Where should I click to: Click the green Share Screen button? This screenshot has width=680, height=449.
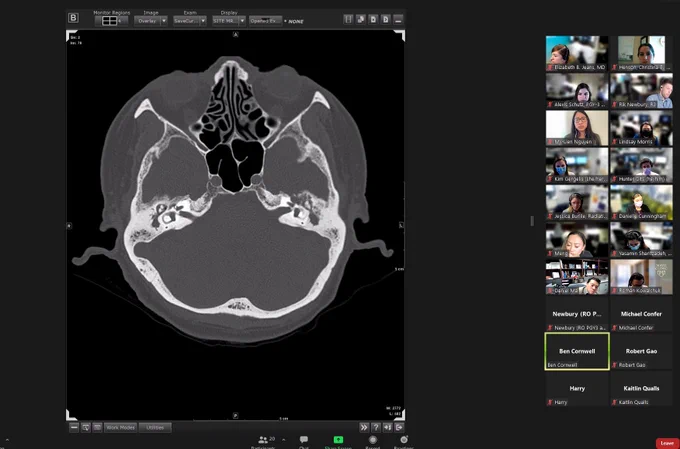pyautogui.click(x=338, y=440)
